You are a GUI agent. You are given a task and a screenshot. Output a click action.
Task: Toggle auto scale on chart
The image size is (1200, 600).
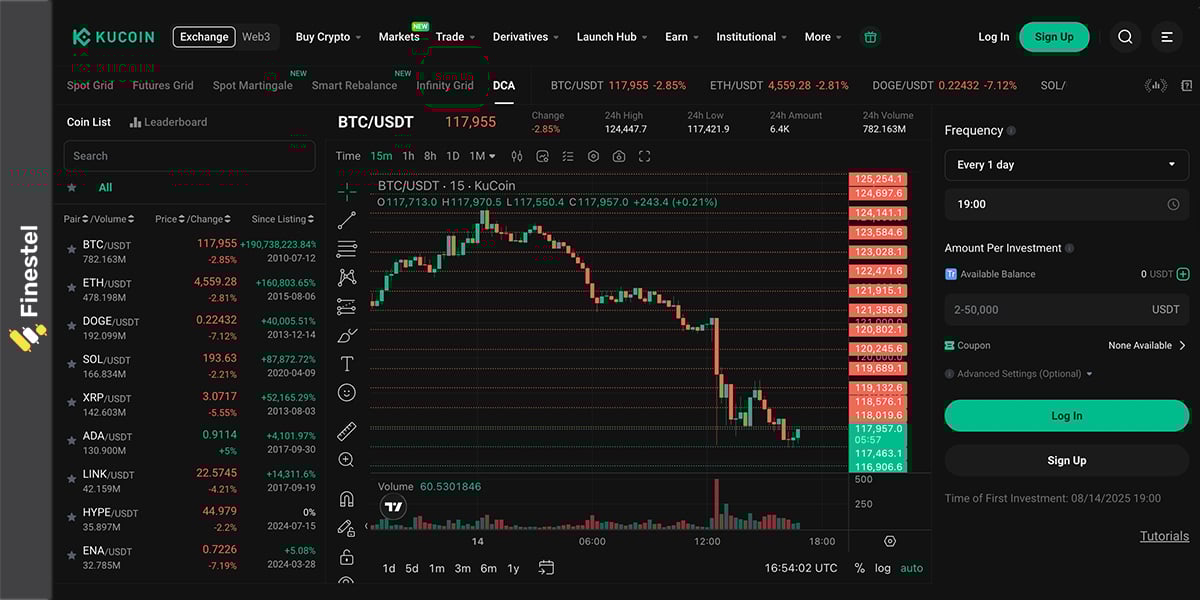912,568
